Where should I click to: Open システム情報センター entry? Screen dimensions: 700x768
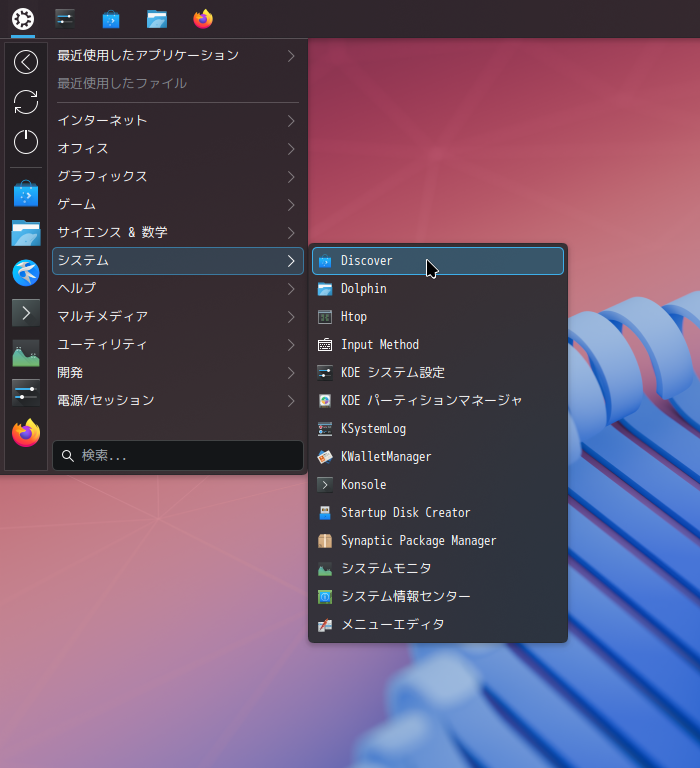pos(438,597)
